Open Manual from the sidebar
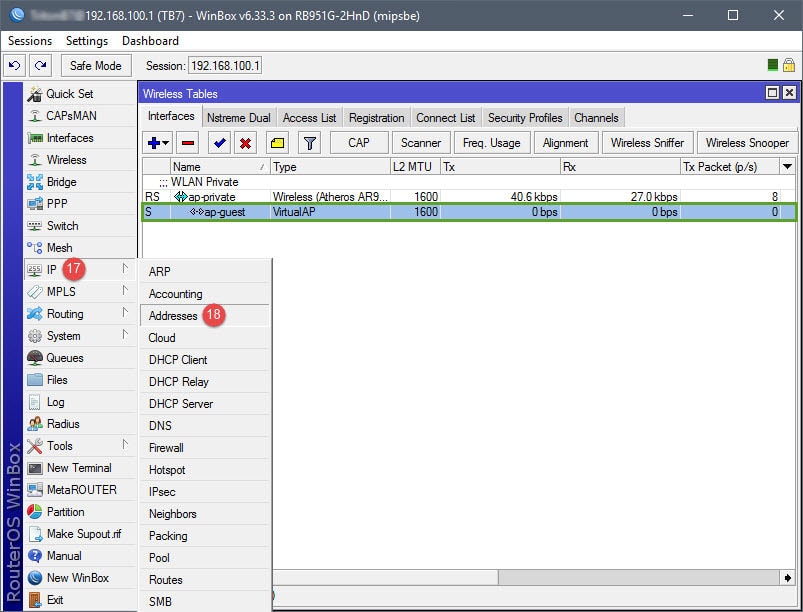 click(x=80, y=556)
